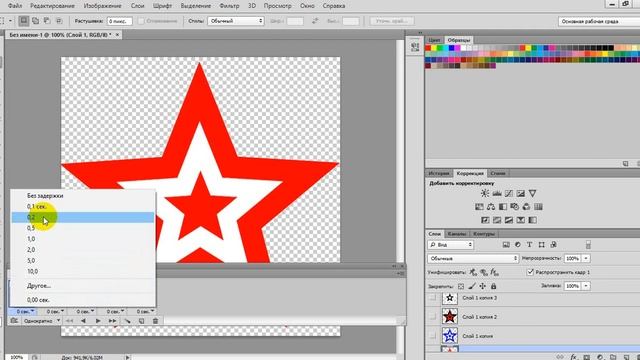Lock transparent pixels icon in the Layers panel

461,286
